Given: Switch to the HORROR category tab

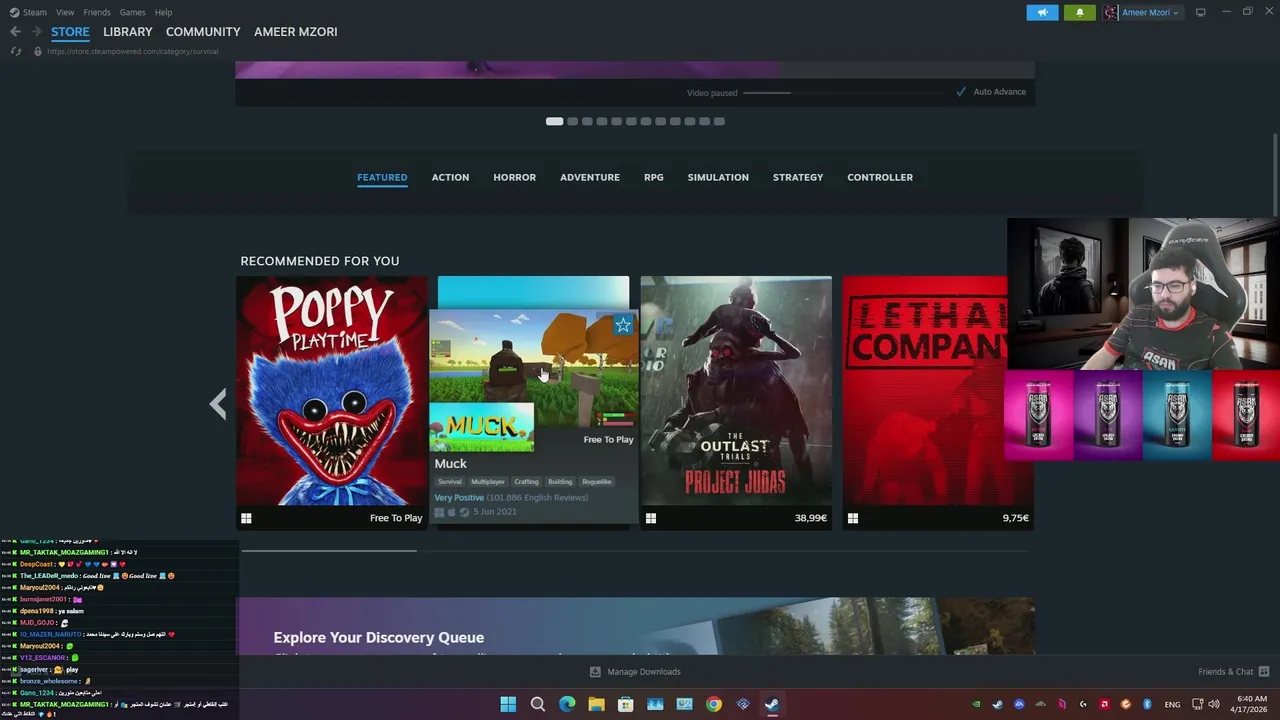Looking at the screenshot, I should [514, 177].
